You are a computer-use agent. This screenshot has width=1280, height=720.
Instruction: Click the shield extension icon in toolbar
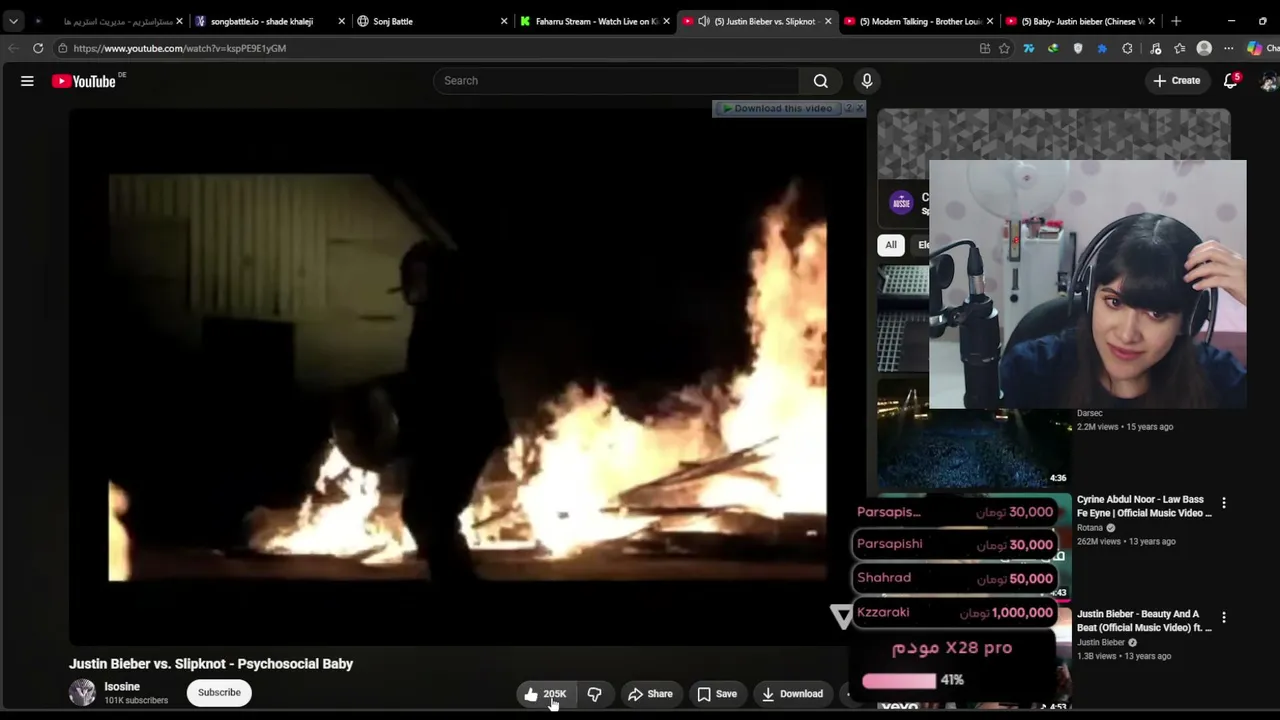(1078, 48)
